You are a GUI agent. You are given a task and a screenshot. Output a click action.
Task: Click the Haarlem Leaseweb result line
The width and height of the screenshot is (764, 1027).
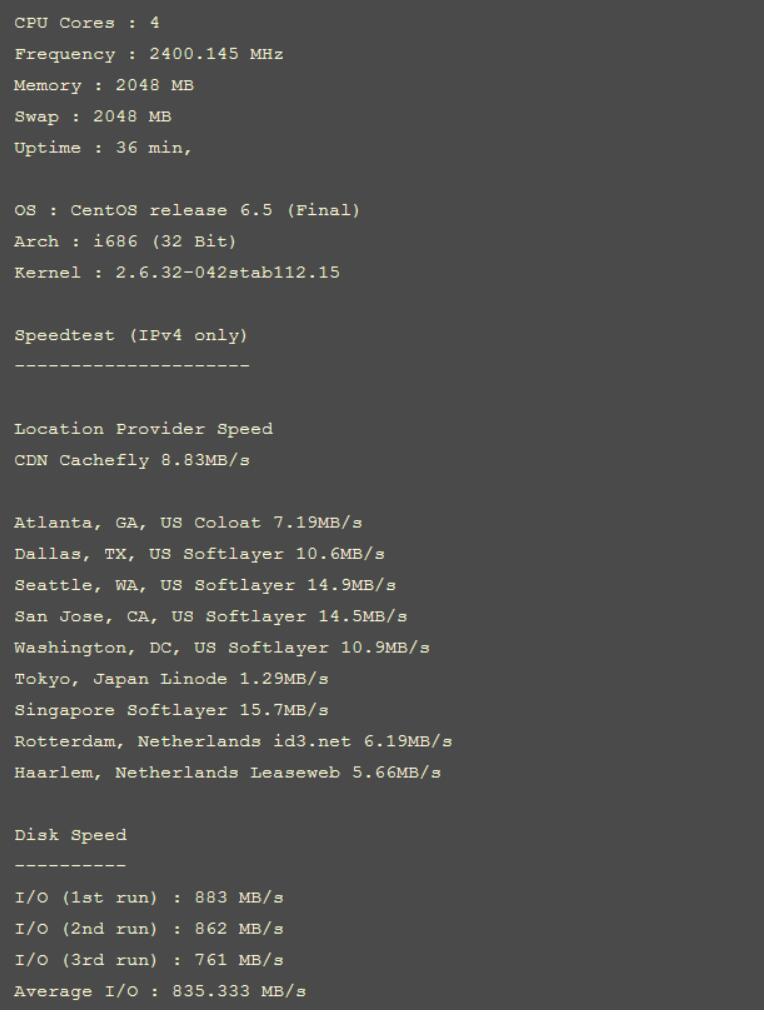228,772
